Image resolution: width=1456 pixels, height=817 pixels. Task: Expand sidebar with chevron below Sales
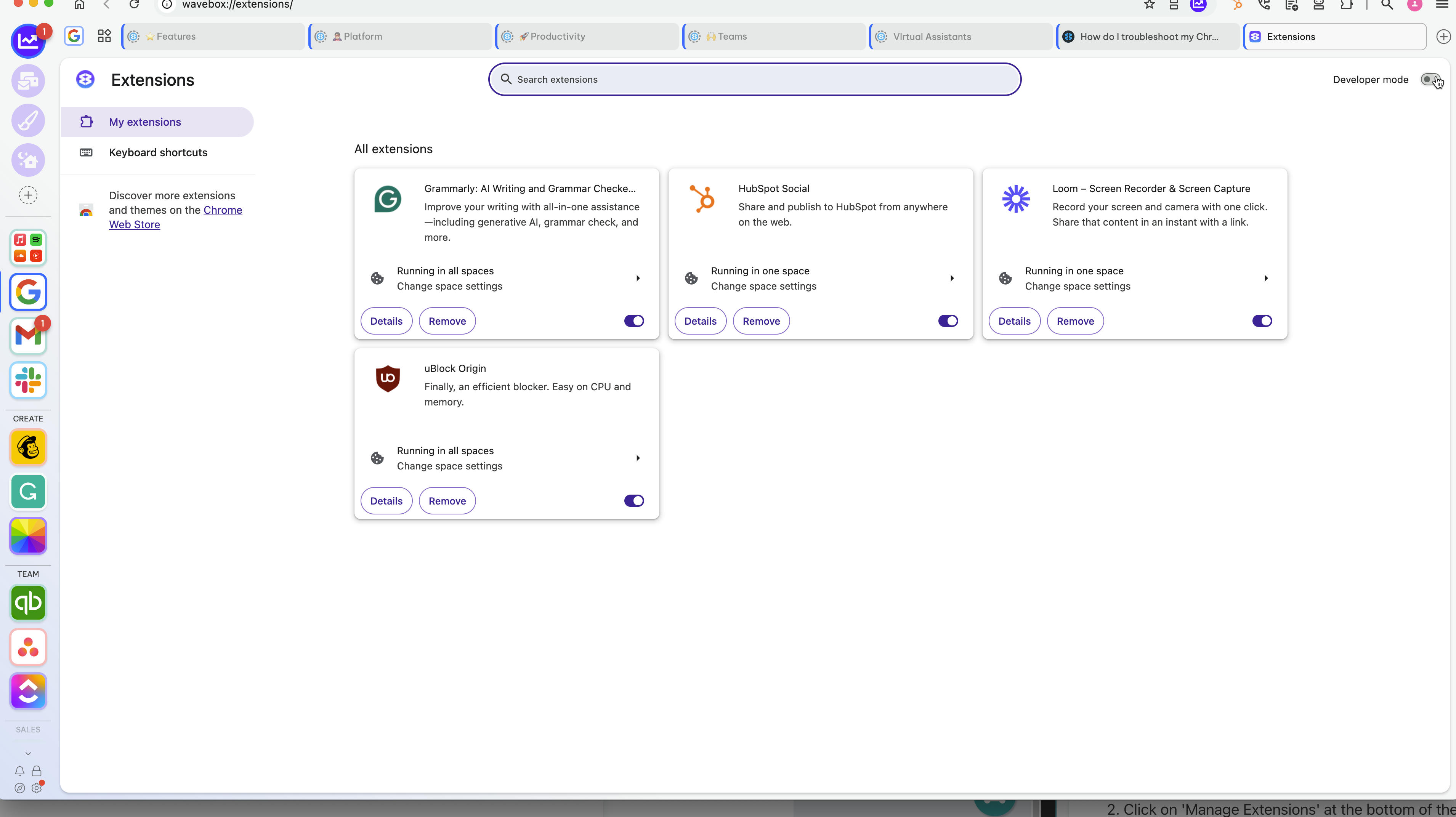pyautogui.click(x=28, y=753)
